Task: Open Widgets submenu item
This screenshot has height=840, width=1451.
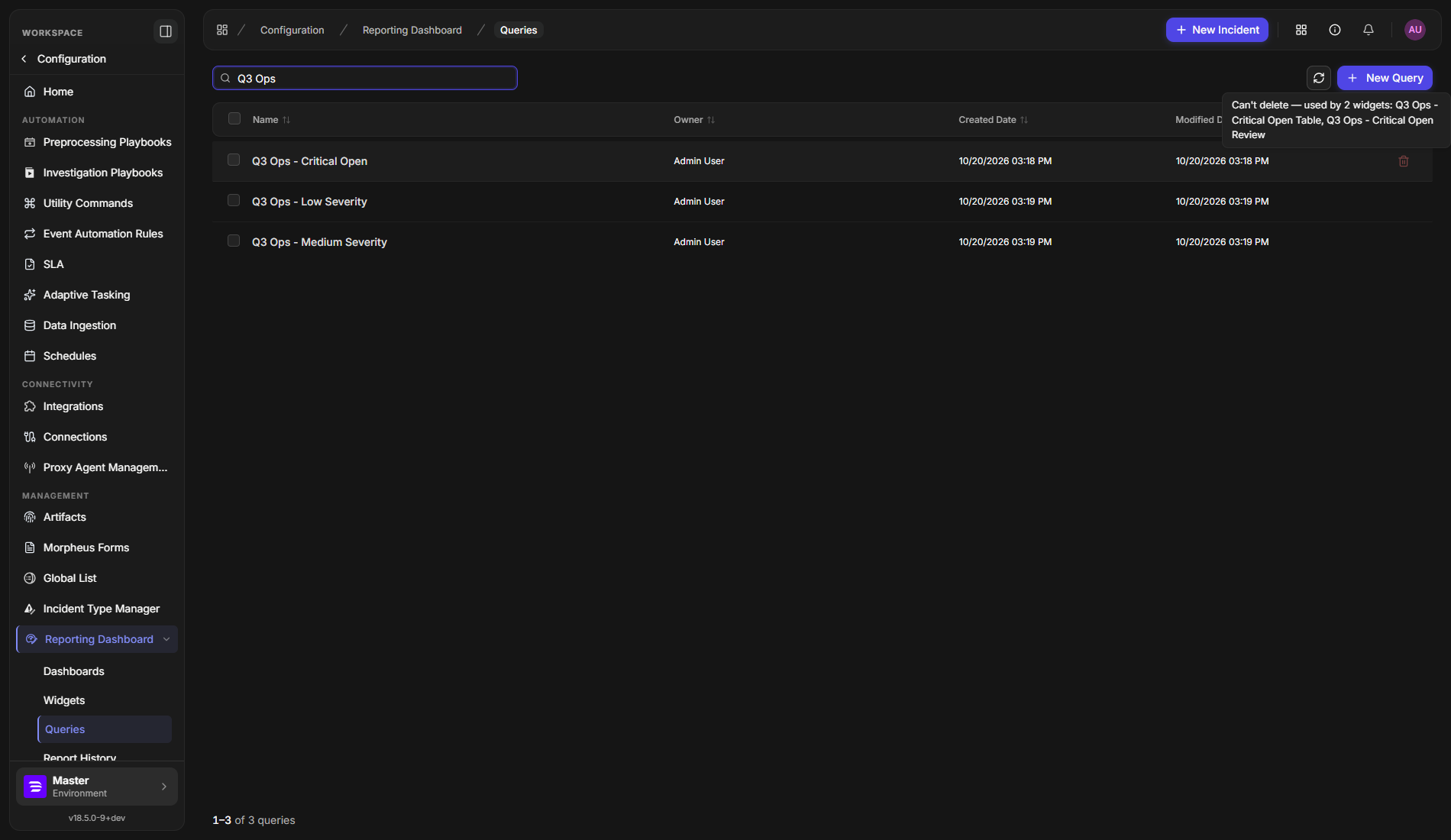Action: point(64,700)
